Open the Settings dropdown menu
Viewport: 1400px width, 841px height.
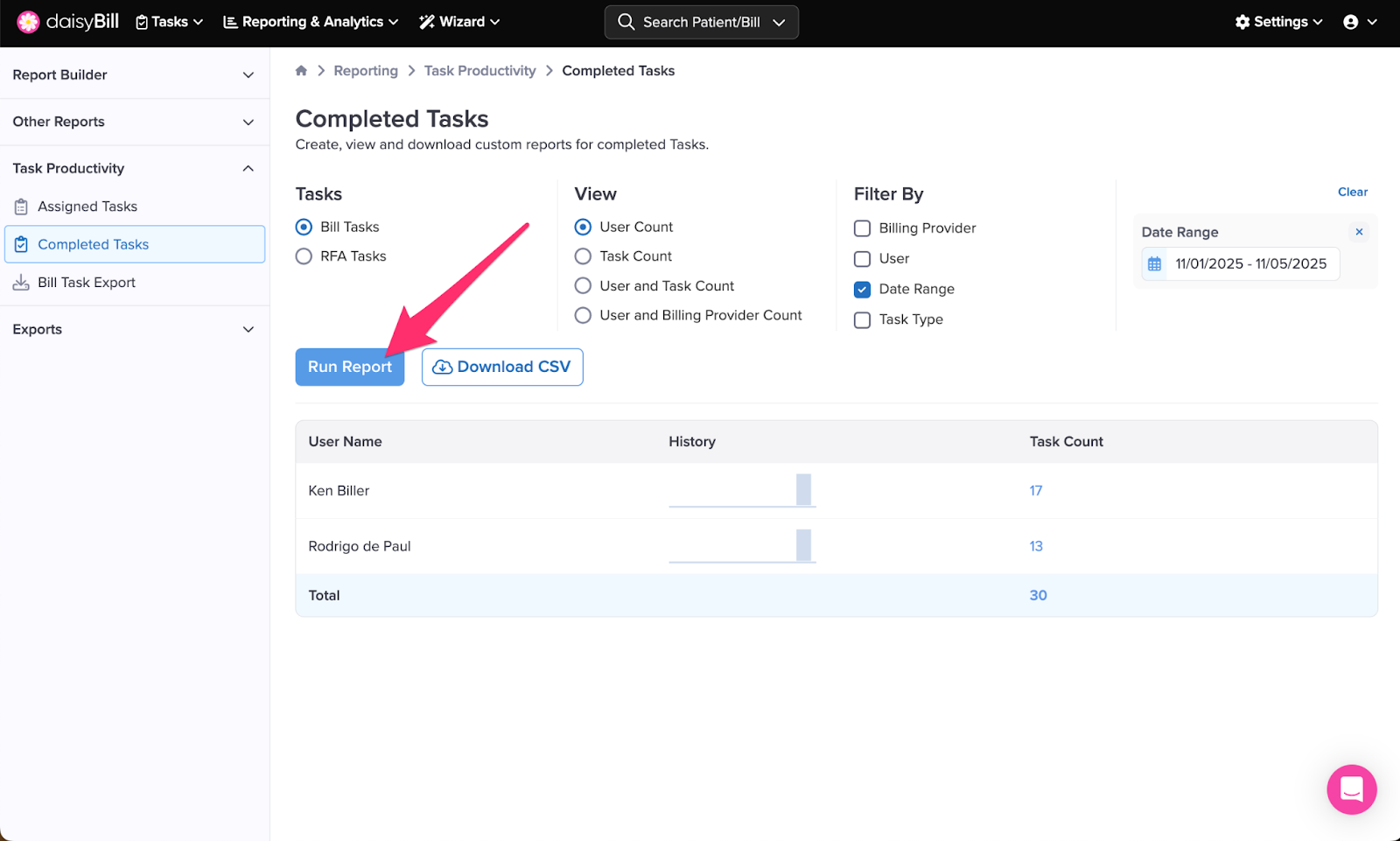click(x=1278, y=22)
